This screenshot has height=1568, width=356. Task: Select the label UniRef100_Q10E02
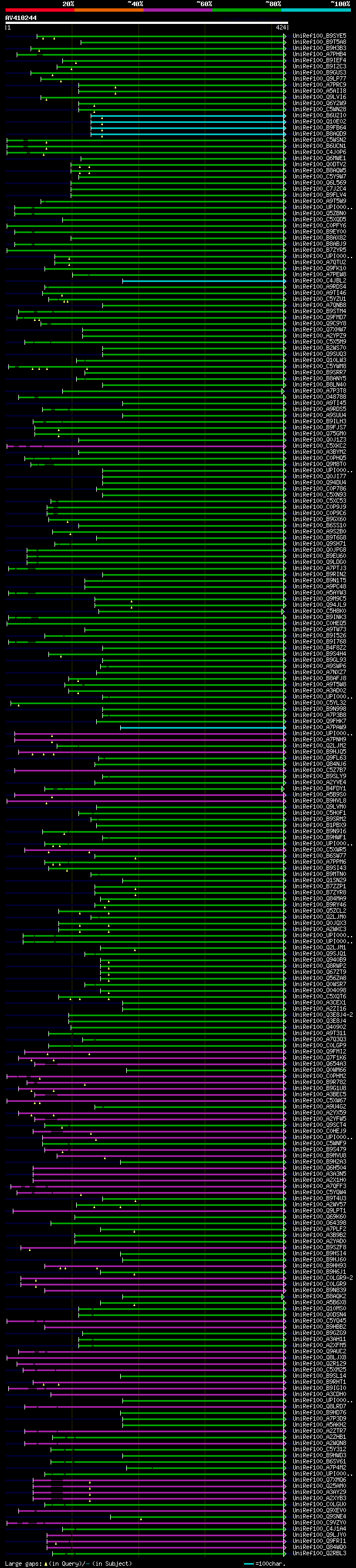point(319,122)
